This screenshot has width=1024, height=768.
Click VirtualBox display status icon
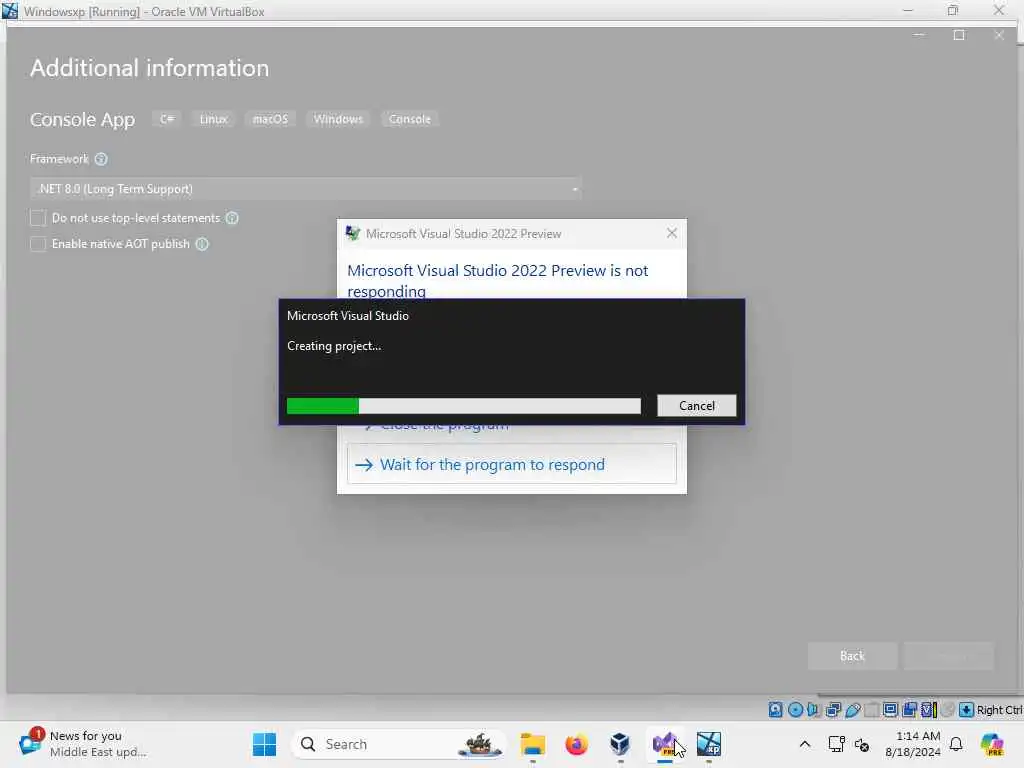point(890,709)
